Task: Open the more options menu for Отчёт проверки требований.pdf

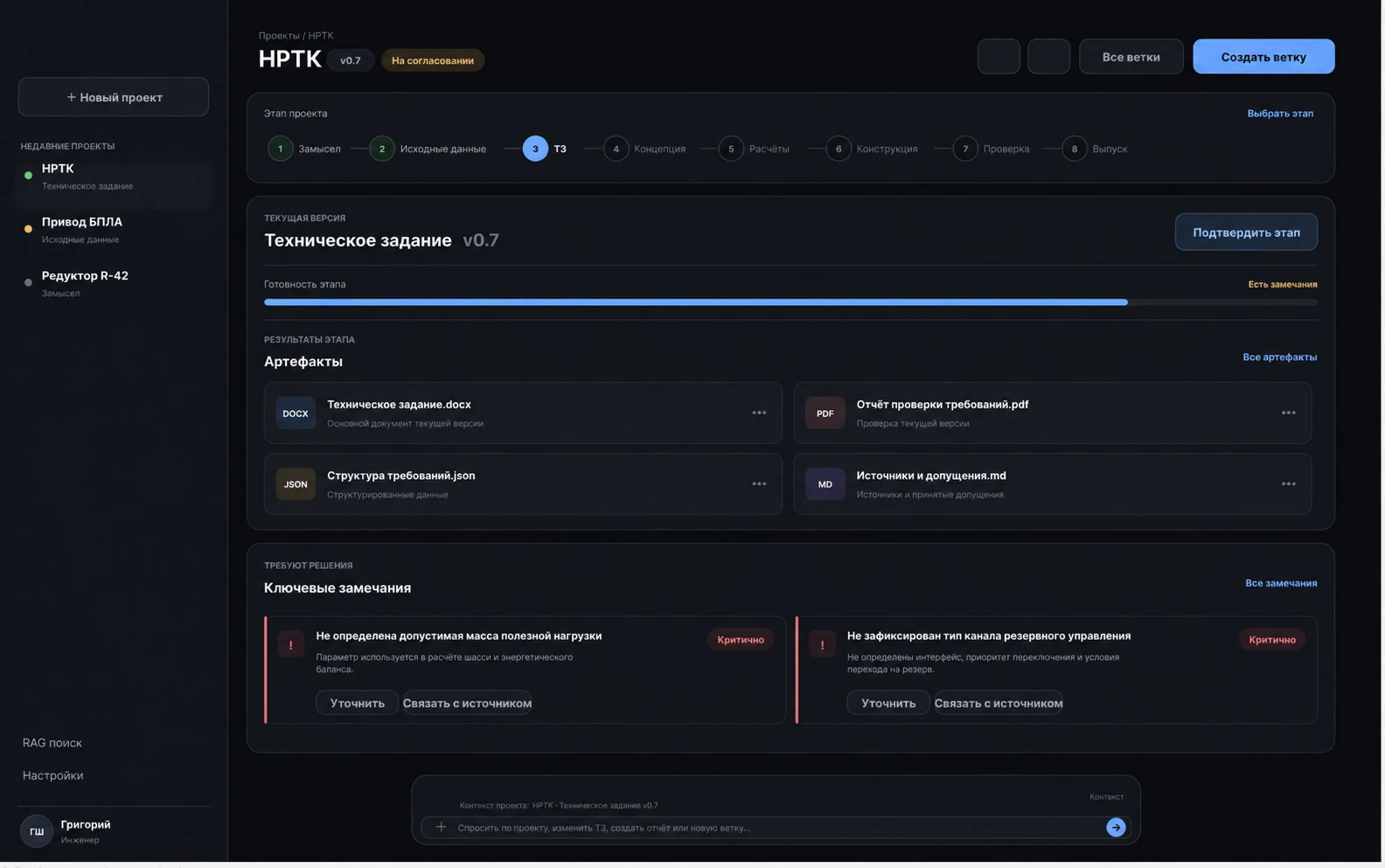Action: [1288, 413]
